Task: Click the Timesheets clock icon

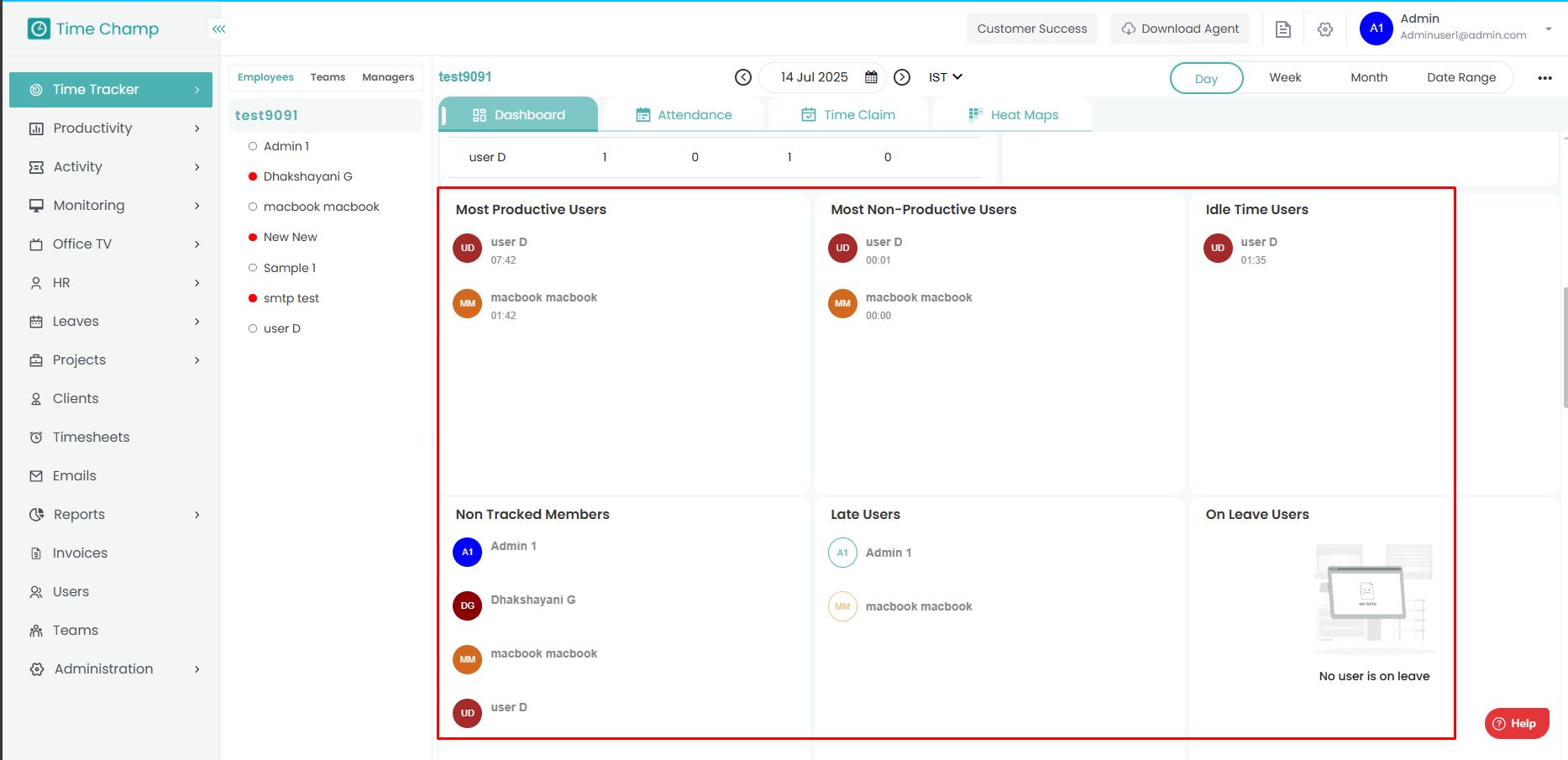Action: coord(36,438)
